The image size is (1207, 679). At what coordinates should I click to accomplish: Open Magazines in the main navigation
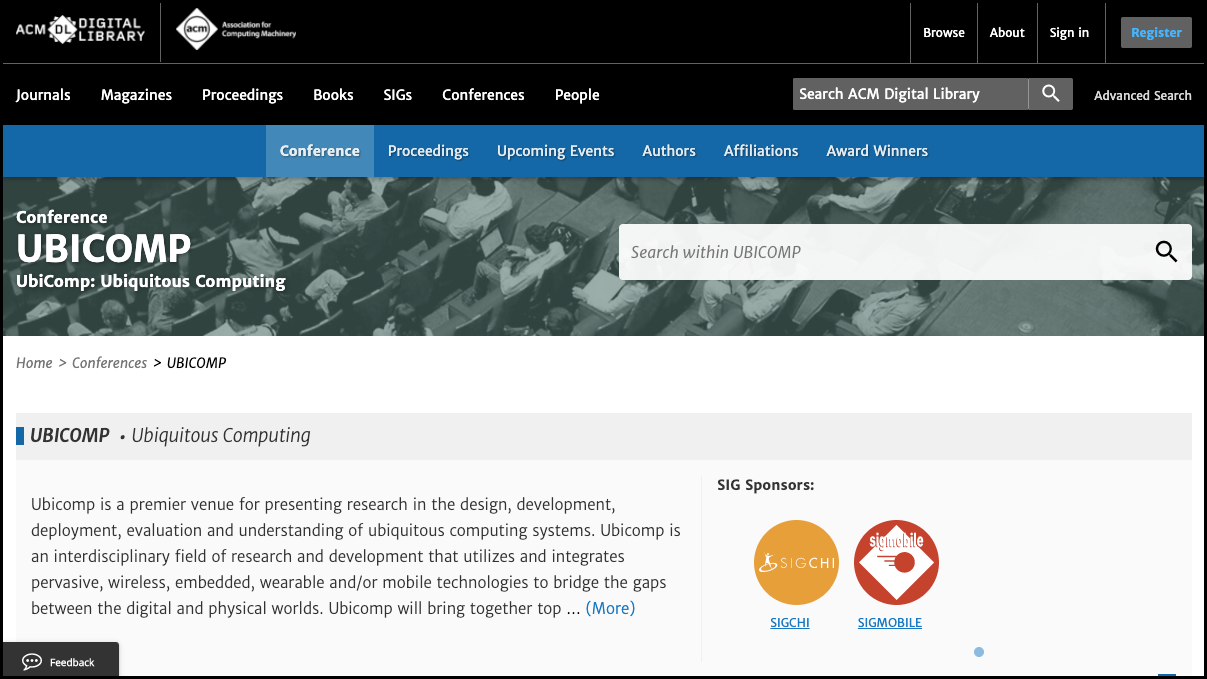(x=136, y=95)
